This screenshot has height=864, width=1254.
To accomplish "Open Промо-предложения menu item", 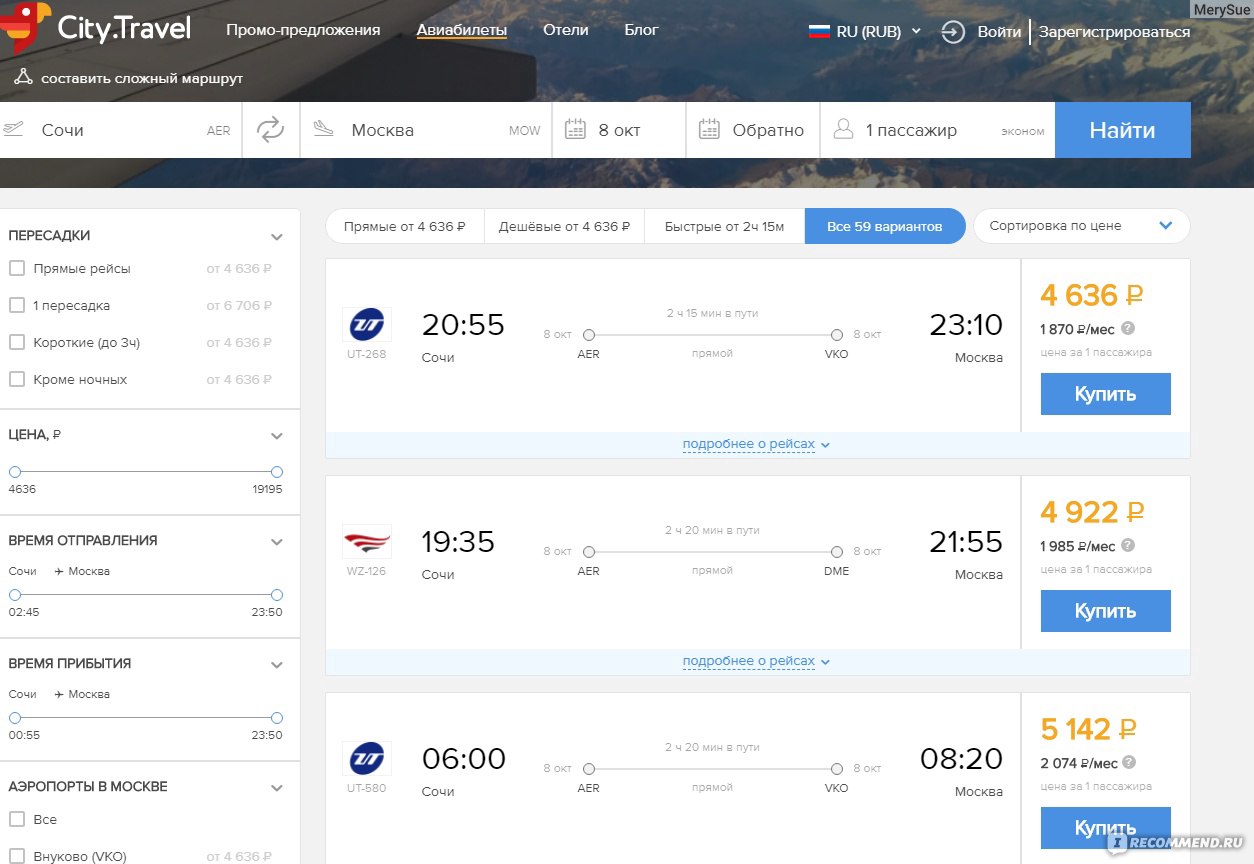I will coord(303,30).
